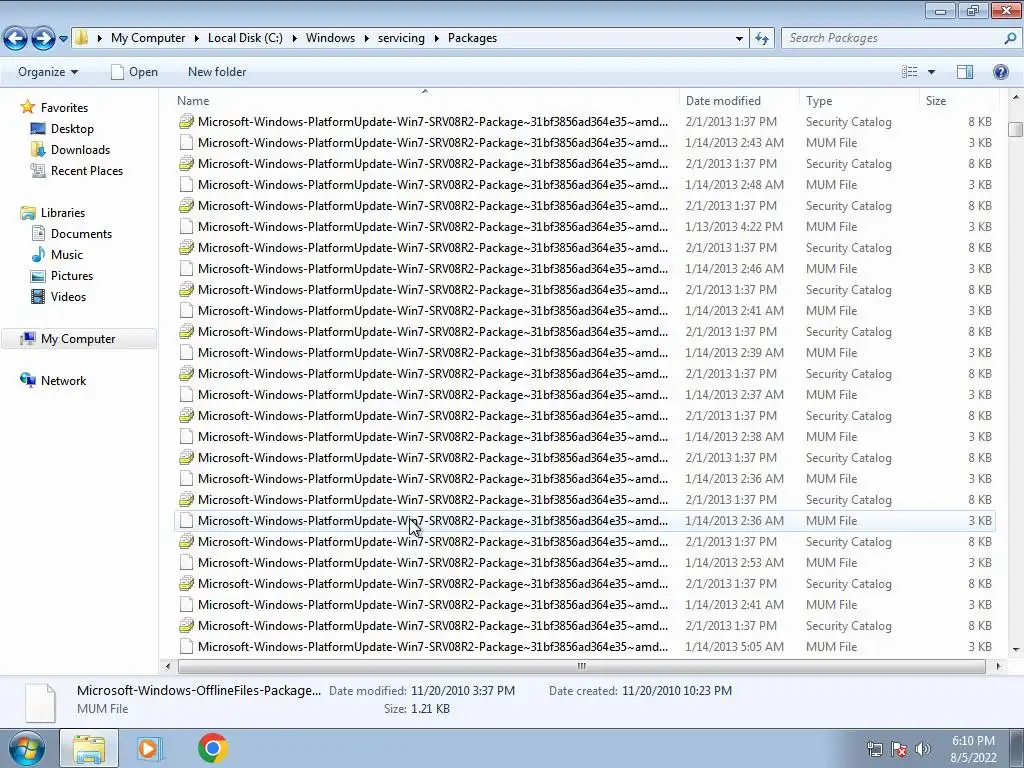Click the horizontal scrollbar left arrow
1024x768 pixels.
click(x=168, y=666)
